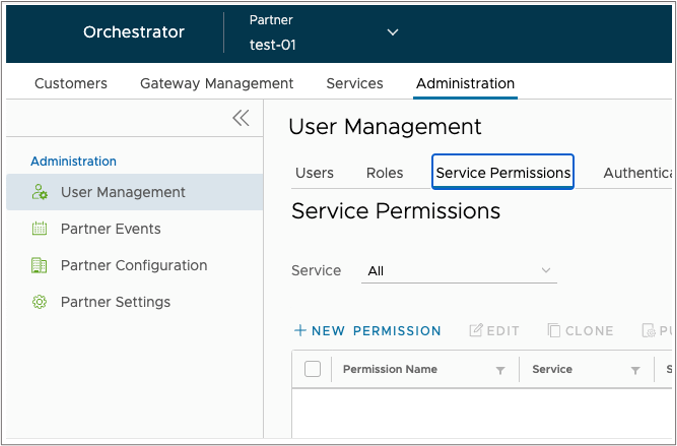Open the Roles sub-tab
Image resolution: width=677 pixels, height=446 pixels.
pos(385,173)
